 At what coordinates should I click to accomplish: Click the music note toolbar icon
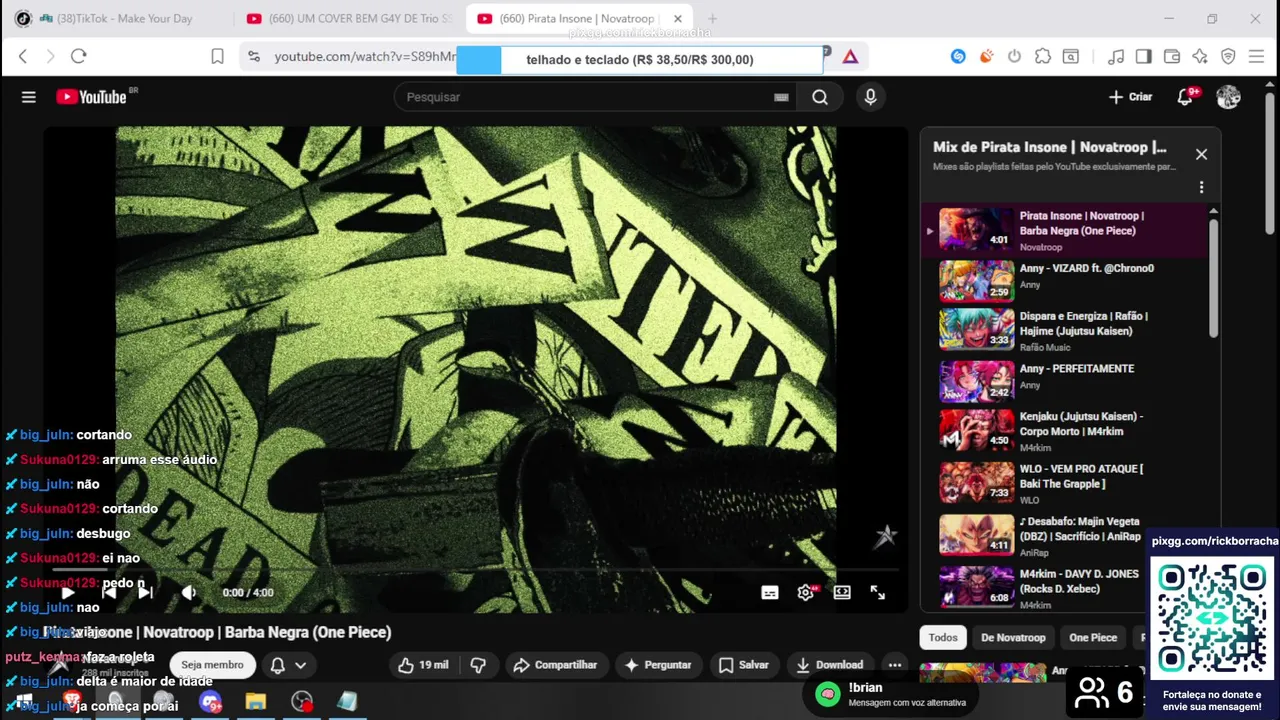[1116, 57]
